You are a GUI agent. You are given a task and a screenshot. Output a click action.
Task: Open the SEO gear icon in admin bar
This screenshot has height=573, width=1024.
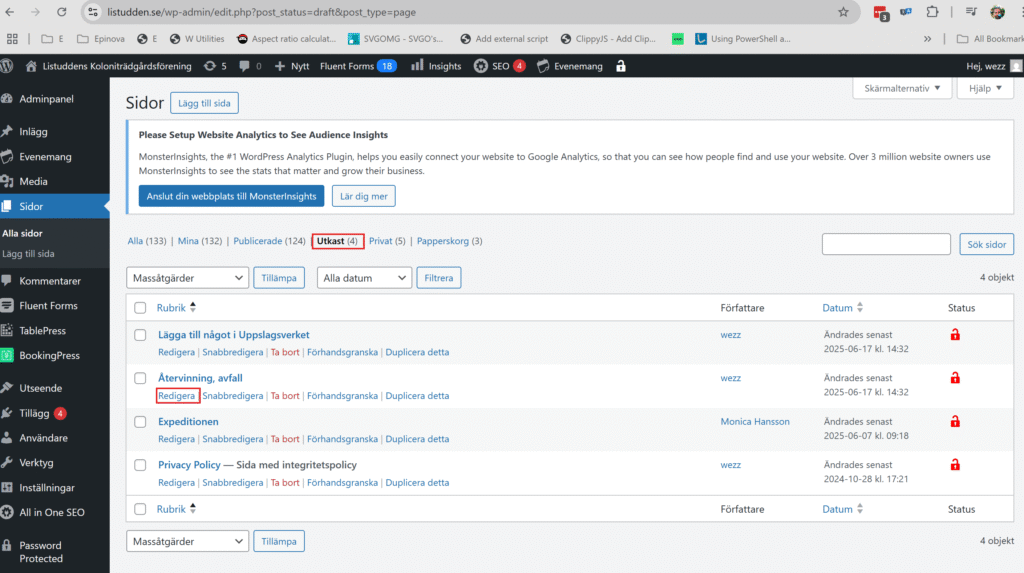coord(481,66)
